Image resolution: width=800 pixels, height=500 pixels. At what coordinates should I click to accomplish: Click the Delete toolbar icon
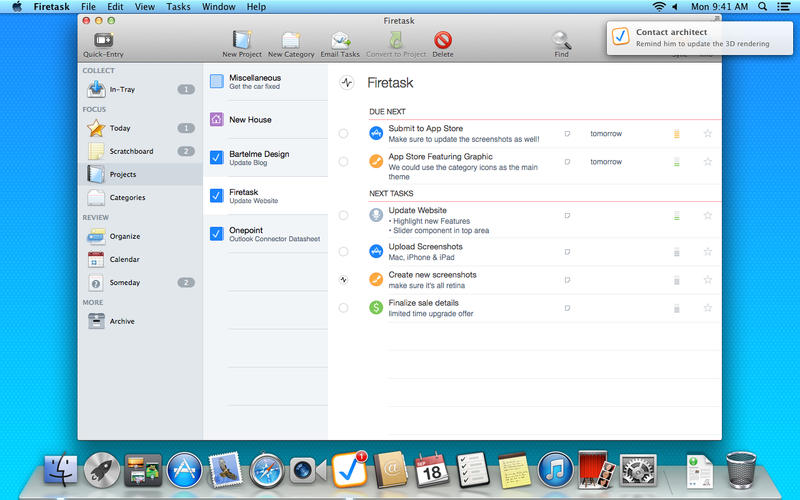442,41
